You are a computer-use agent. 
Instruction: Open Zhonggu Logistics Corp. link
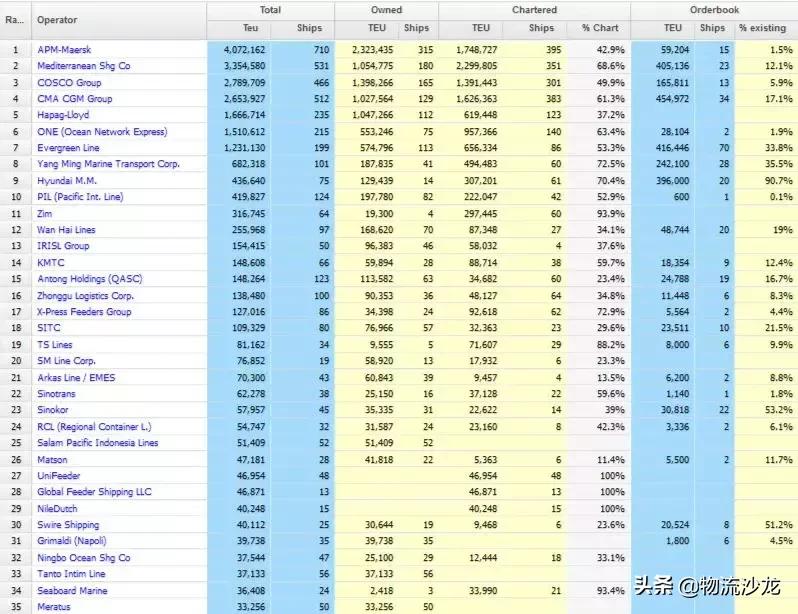point(86,296)
